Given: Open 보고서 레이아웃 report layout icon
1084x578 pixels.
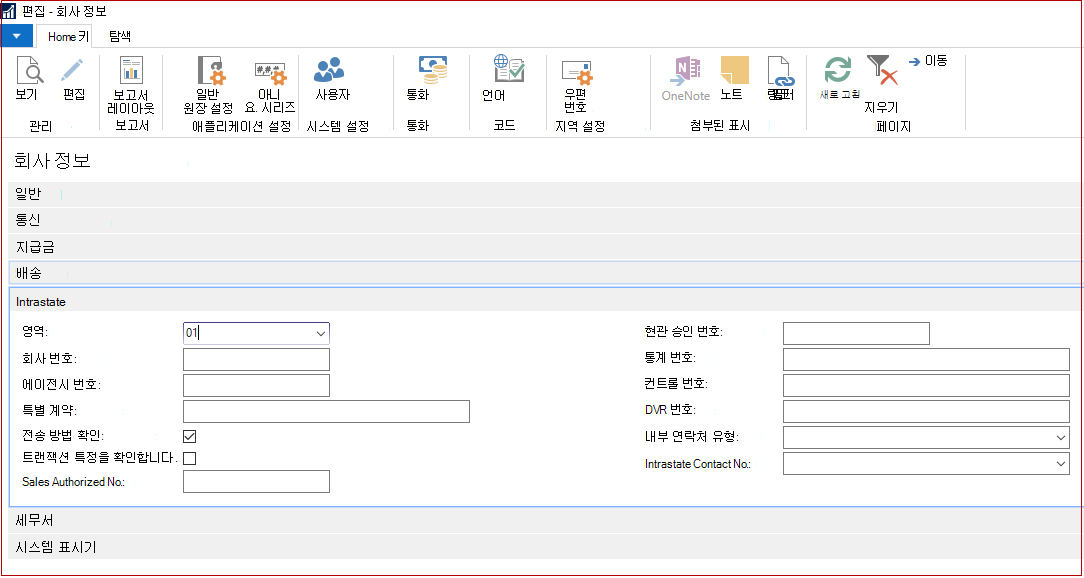Looking at the screenshot, I should click(x=131, y=71).
